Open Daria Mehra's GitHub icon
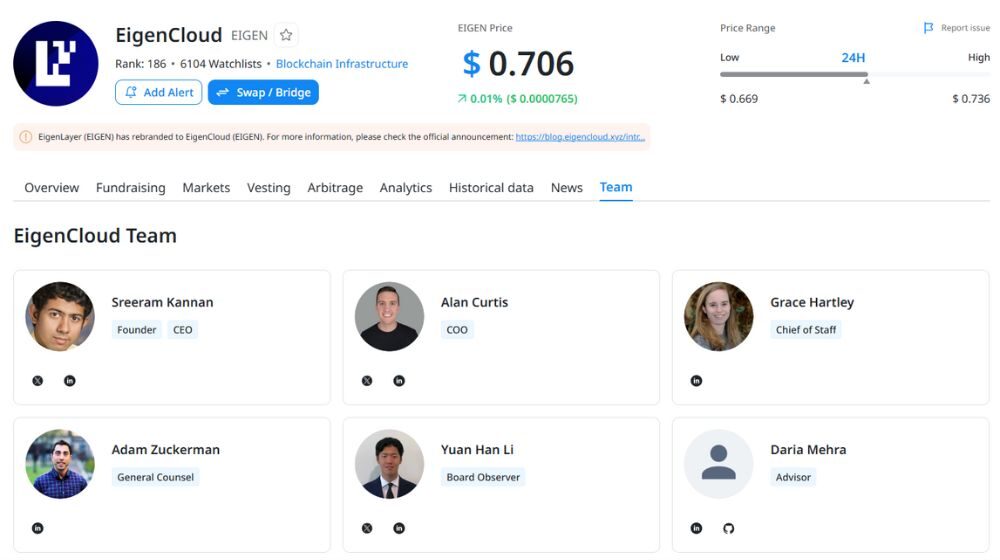 (x=729, y=528)
